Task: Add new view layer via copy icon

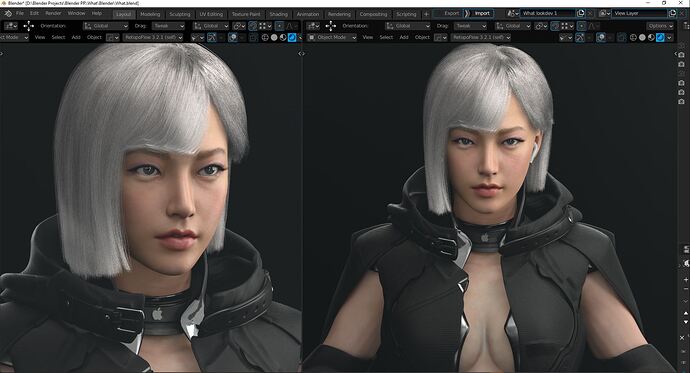Action: point(672,13)
